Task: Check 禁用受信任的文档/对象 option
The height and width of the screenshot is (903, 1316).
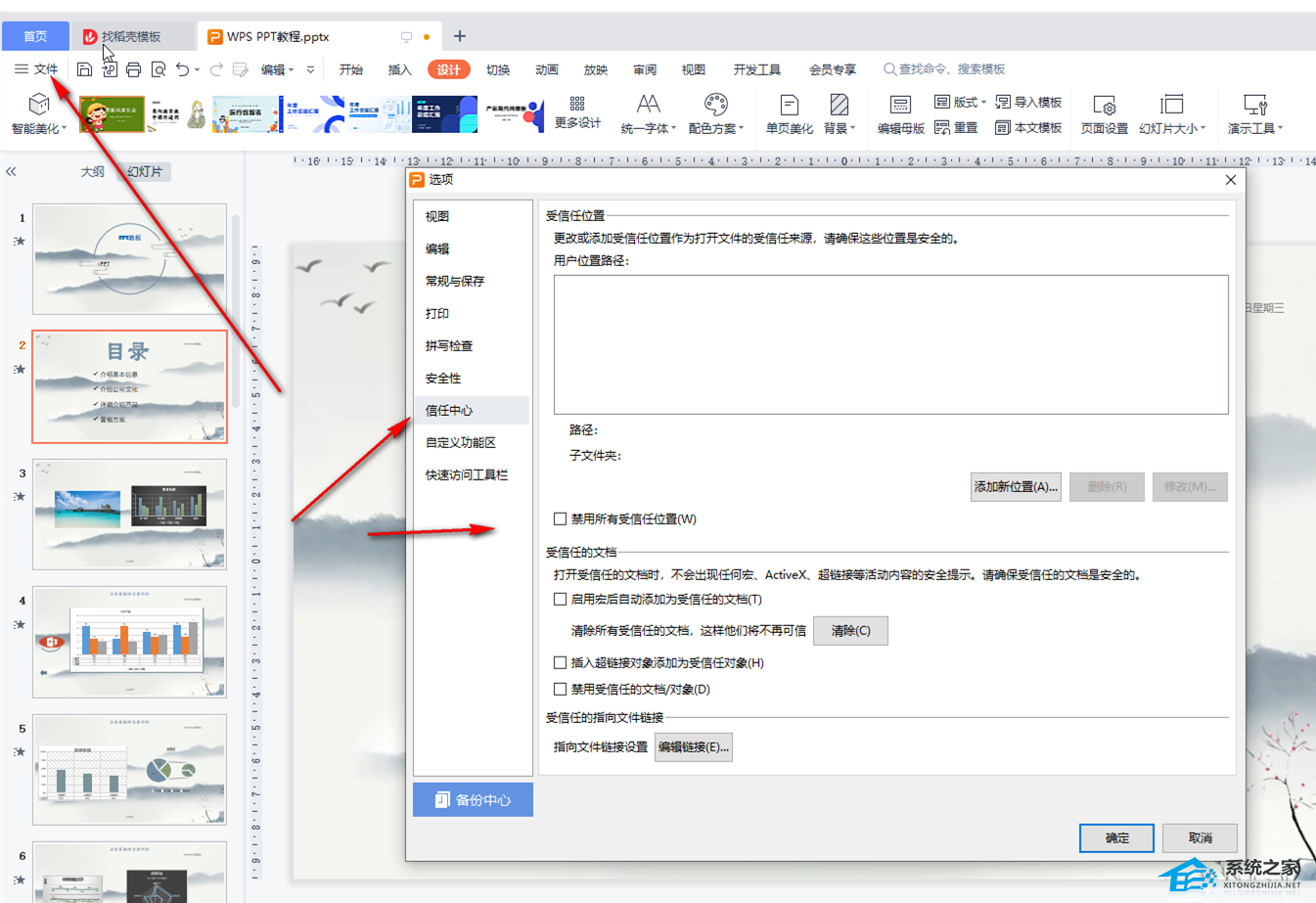Action: (x=561, y=690)
